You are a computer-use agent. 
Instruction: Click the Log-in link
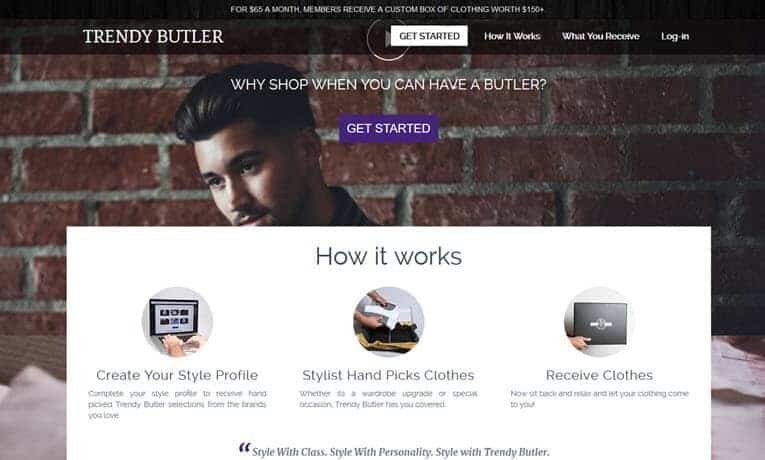click(x=675, y=36)
